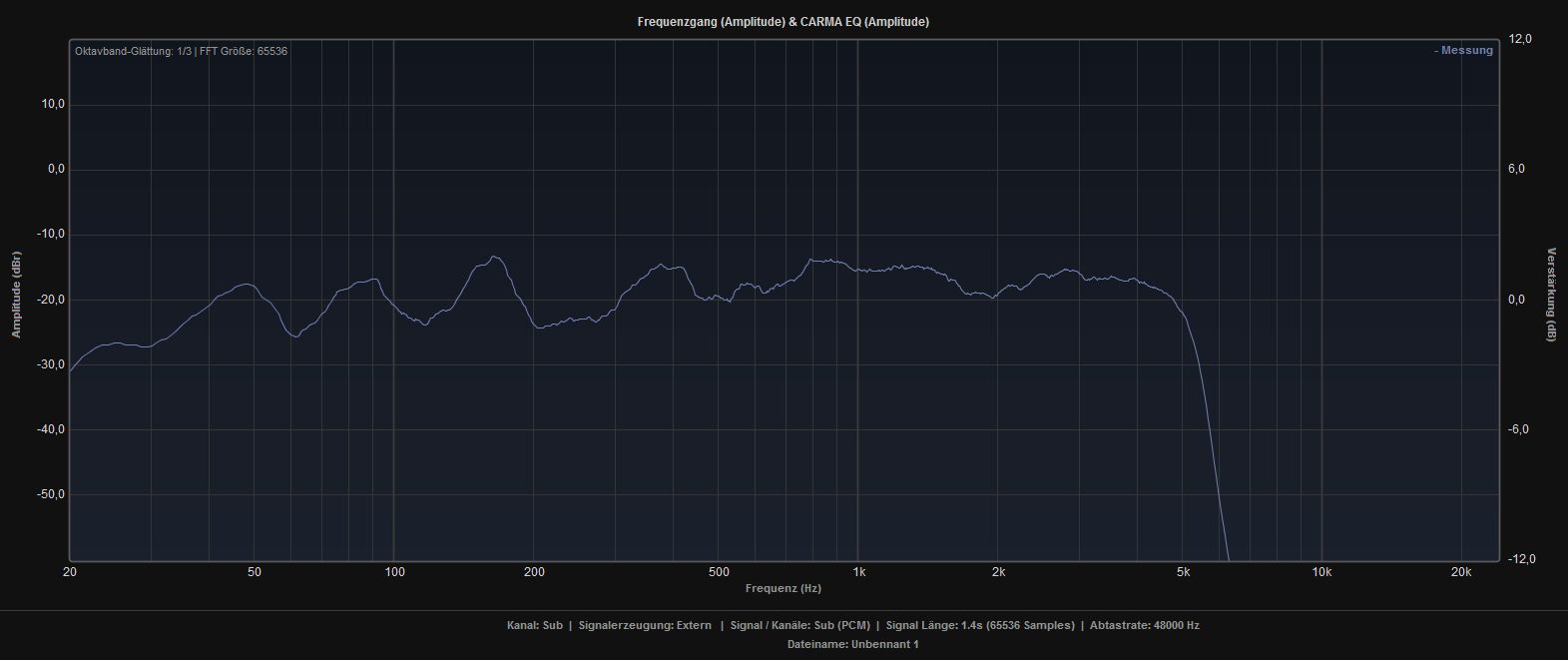The width and height of the screenshot is (1568, 660).
Task: Click the Signal Länge 1.4s footer text
Action: pos(980,626)
